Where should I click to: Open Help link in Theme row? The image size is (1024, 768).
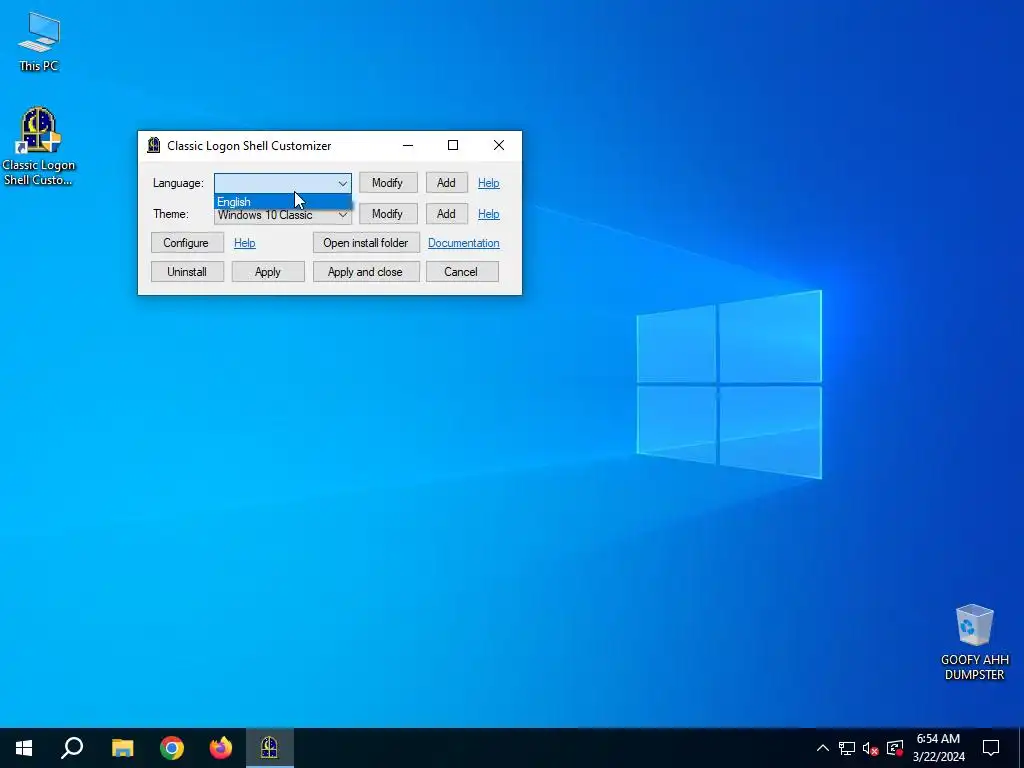coord(488,214)
